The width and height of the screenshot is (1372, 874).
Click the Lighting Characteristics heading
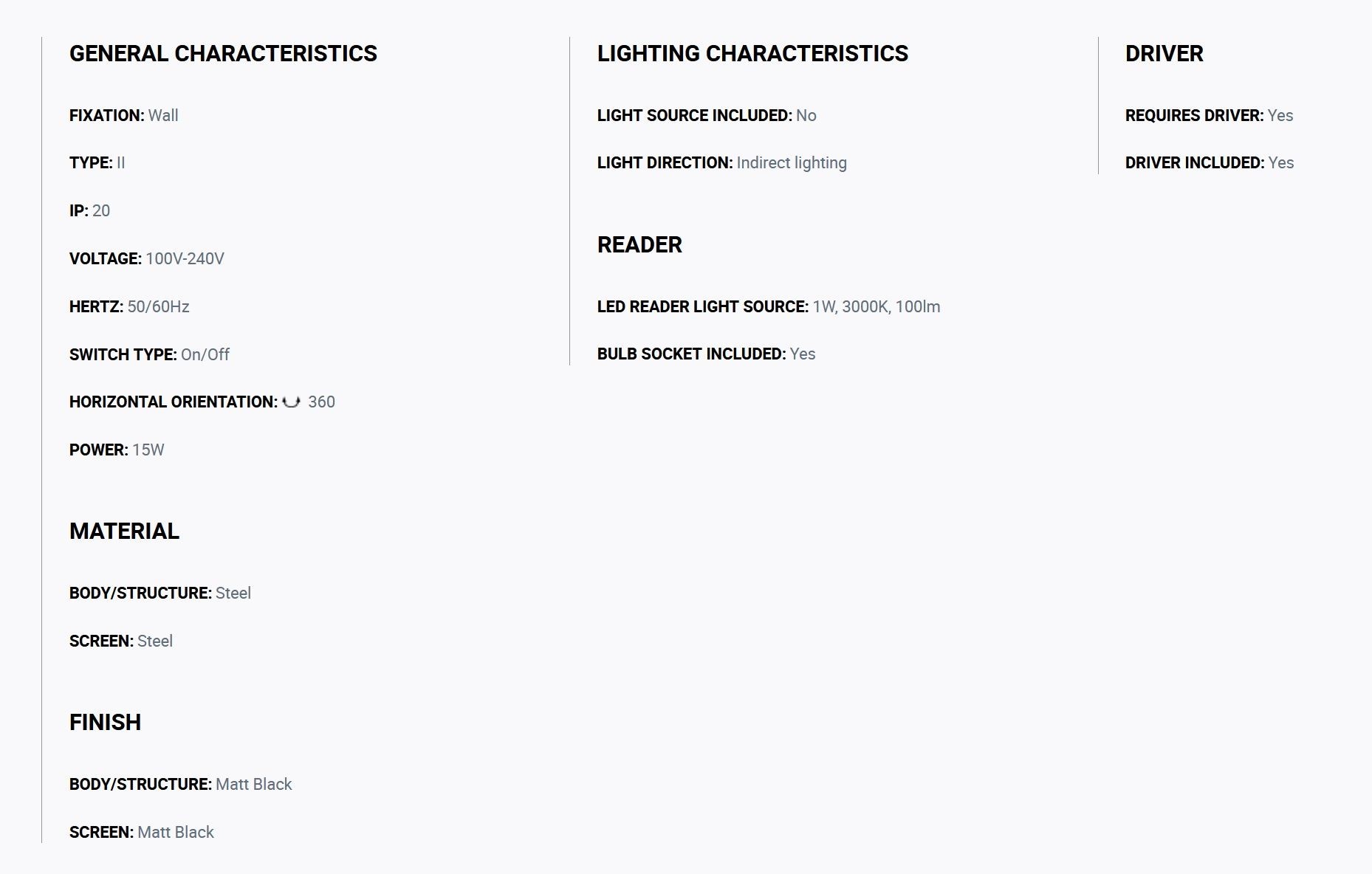752,53
